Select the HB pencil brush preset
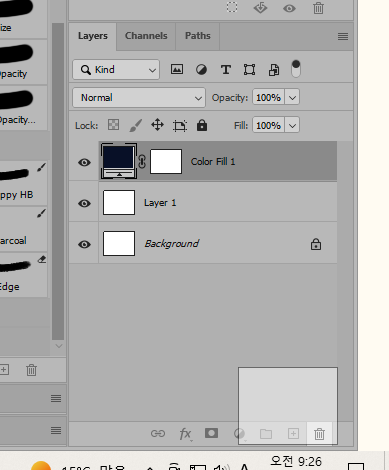Screen dimensions: 389x470 point(23,183)
